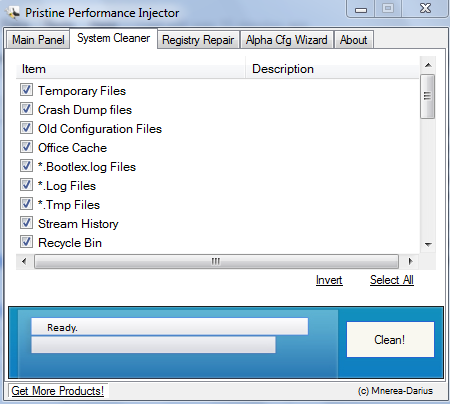Toggle the Stream History checkbox
Screen dimensions: 450x404
point(26,223)
